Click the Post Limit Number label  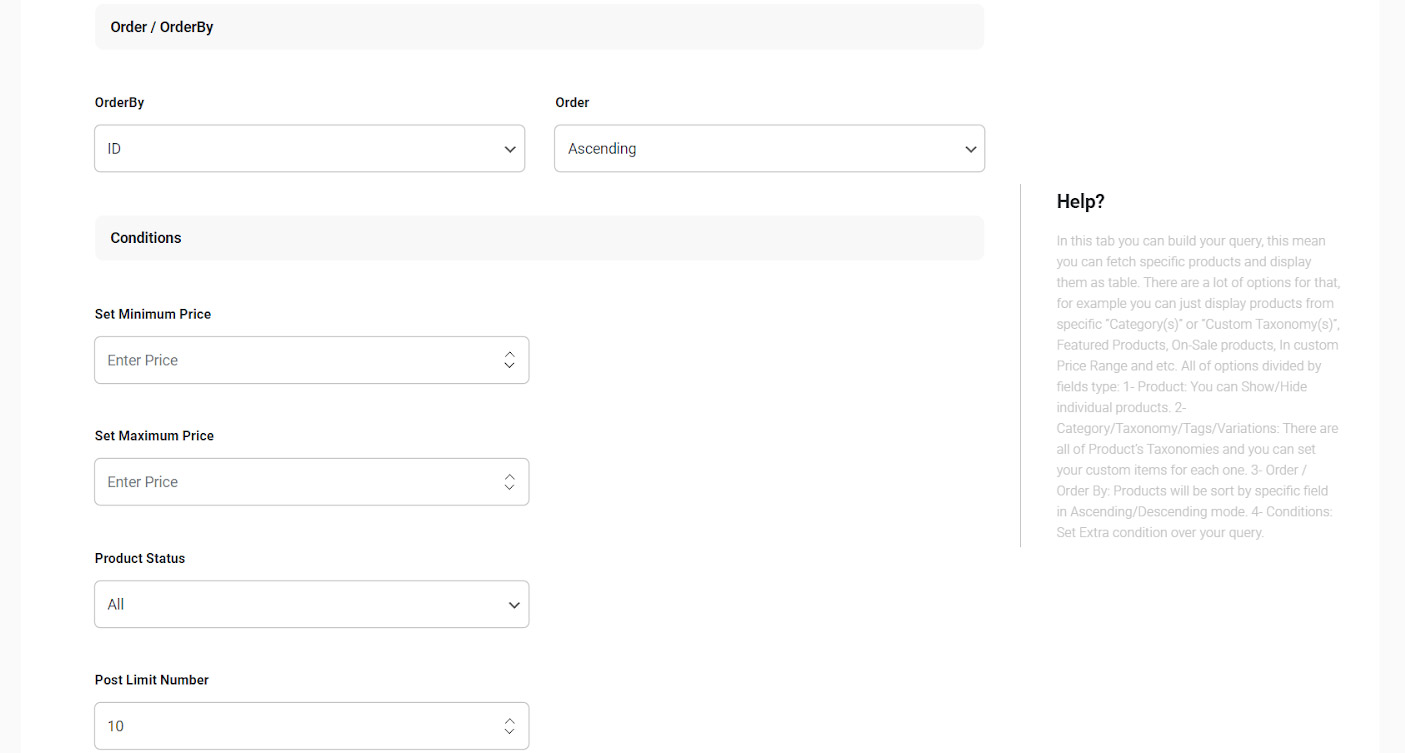(x=152, y=680)
